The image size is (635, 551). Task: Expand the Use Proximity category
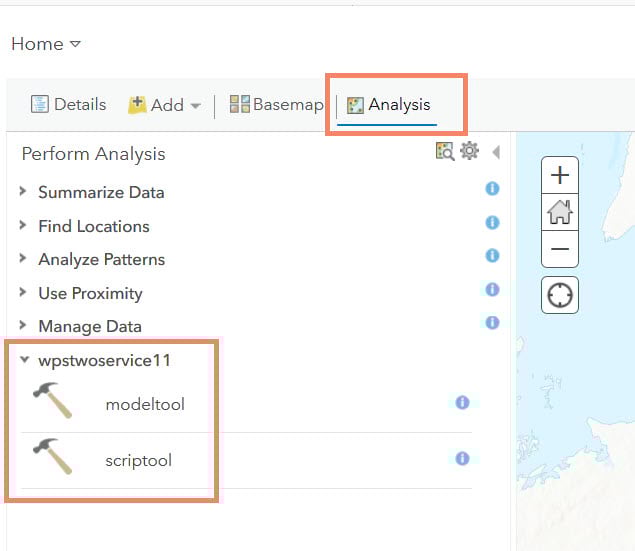23,291
